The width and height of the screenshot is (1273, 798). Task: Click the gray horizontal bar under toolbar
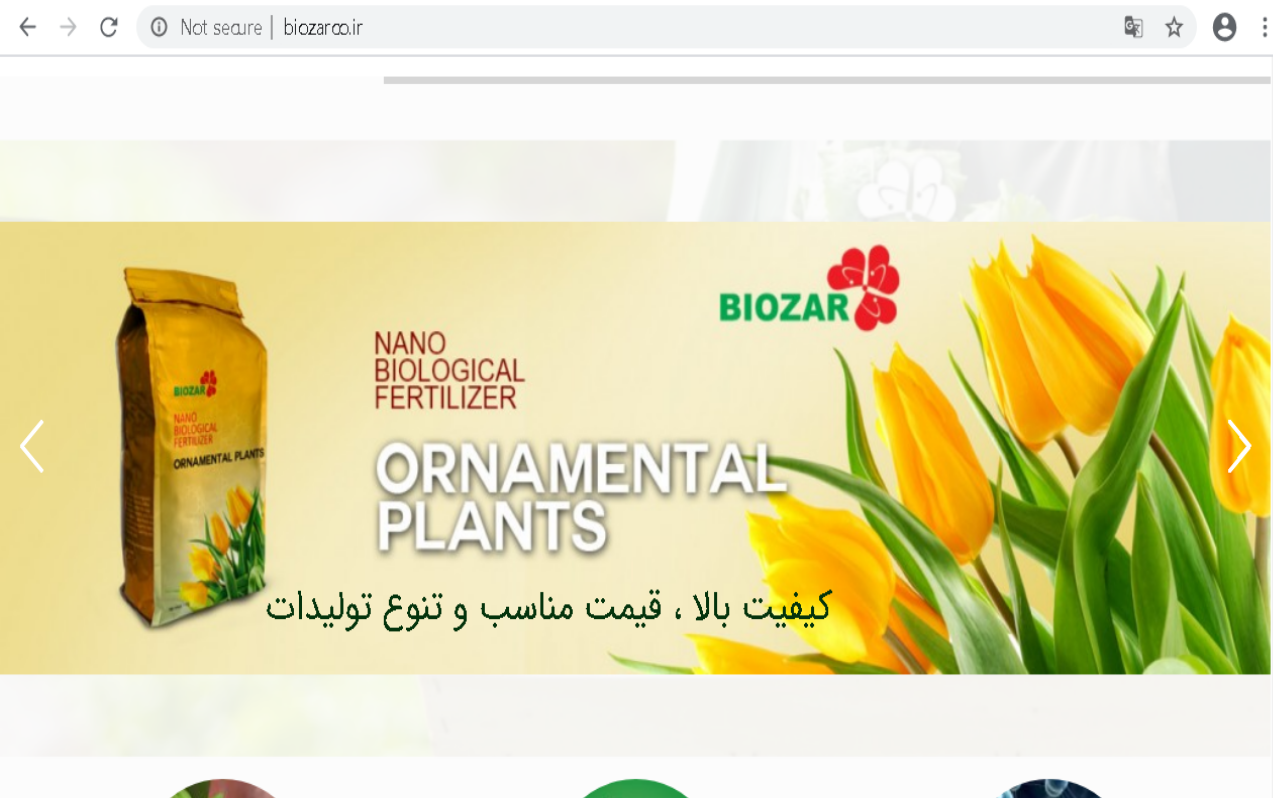tap(827, 80)
